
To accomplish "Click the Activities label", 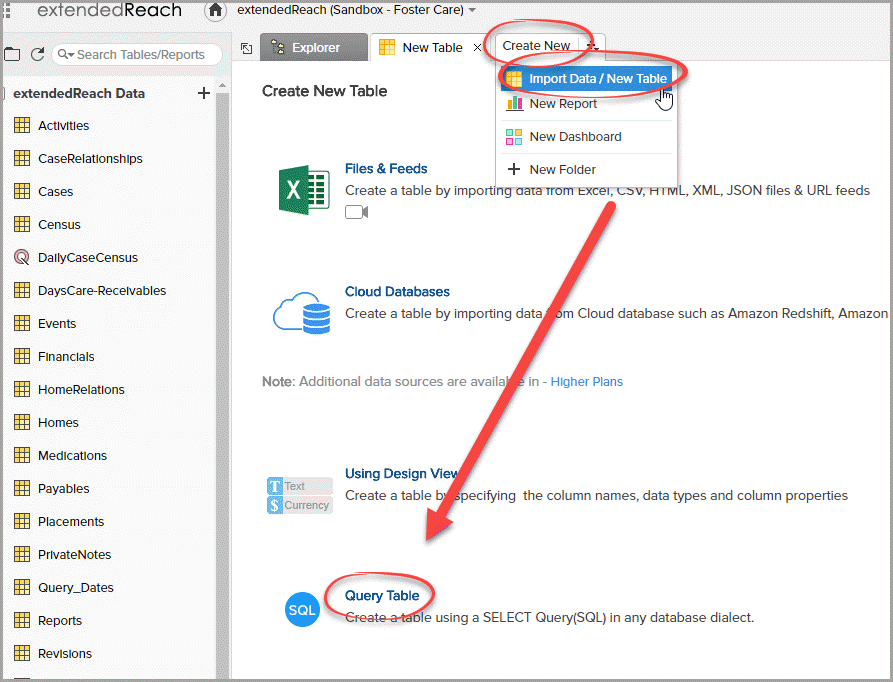I will pyautogui.click(x=64, y=125).
